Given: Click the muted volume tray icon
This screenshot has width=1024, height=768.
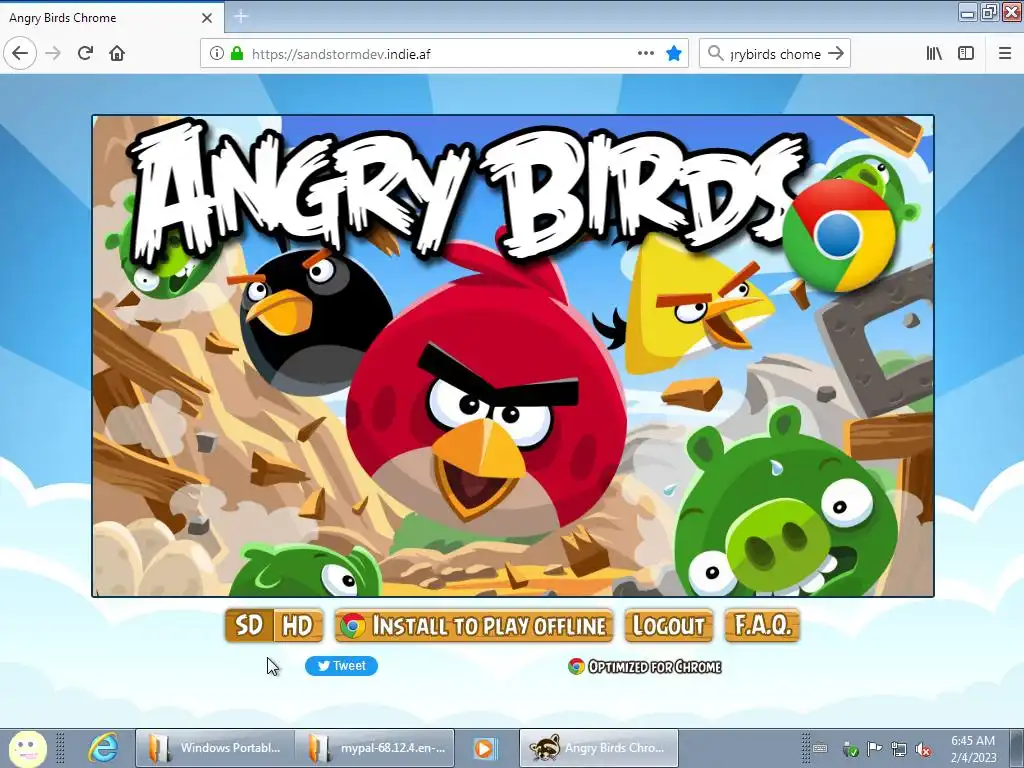Looking at the screenshot, I should pyautogui.click(x=923, y=749).
